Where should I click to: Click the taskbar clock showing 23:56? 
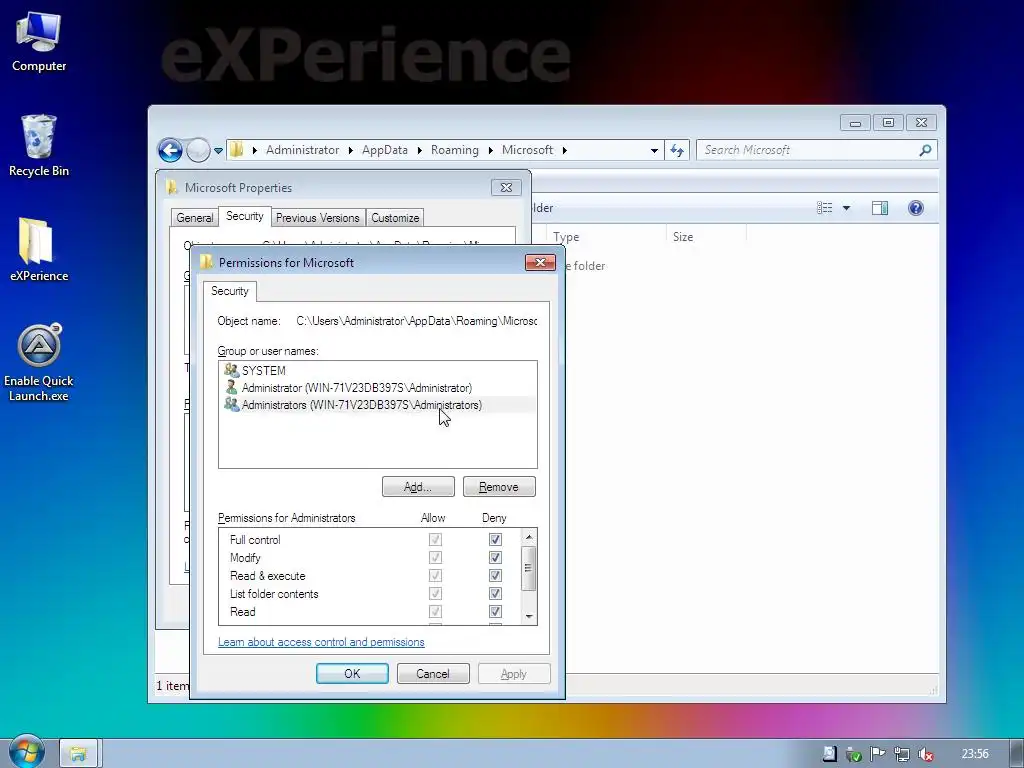click(975, 754)
